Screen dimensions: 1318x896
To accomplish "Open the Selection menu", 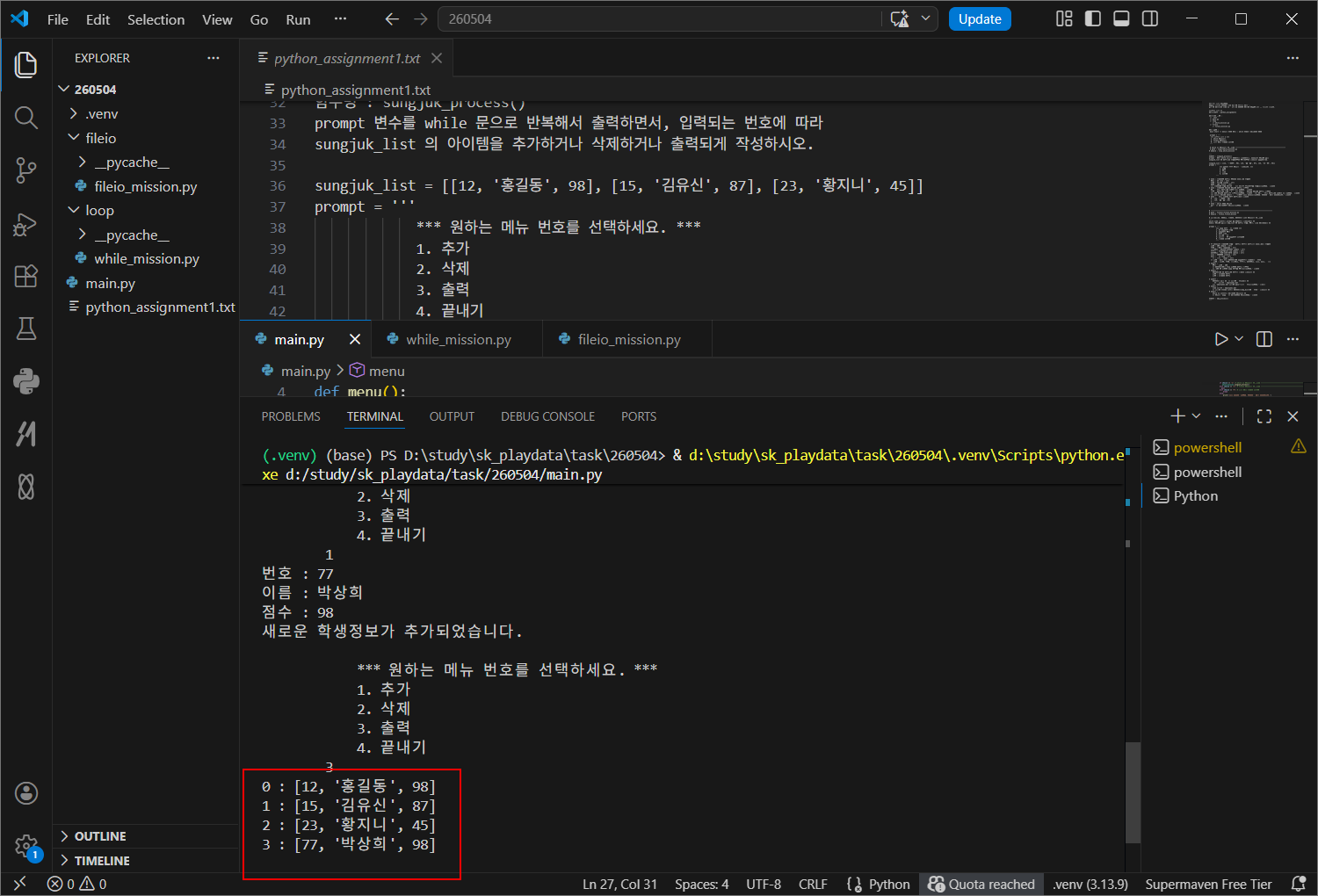I will click(156, 19).
